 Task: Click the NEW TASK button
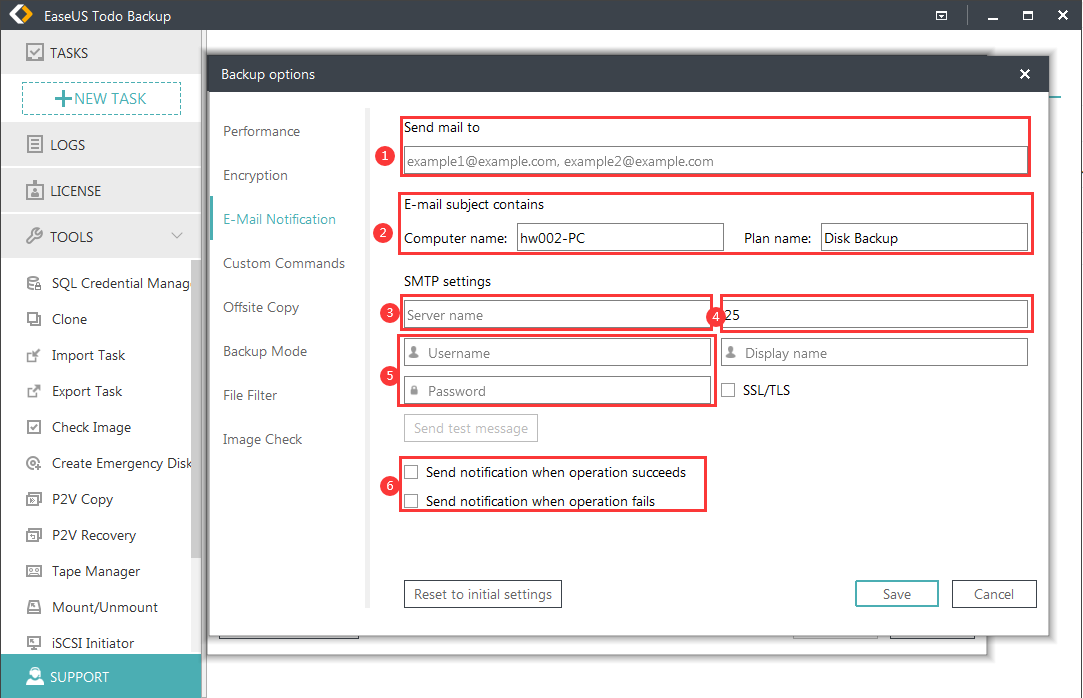(x=102, y=98)
